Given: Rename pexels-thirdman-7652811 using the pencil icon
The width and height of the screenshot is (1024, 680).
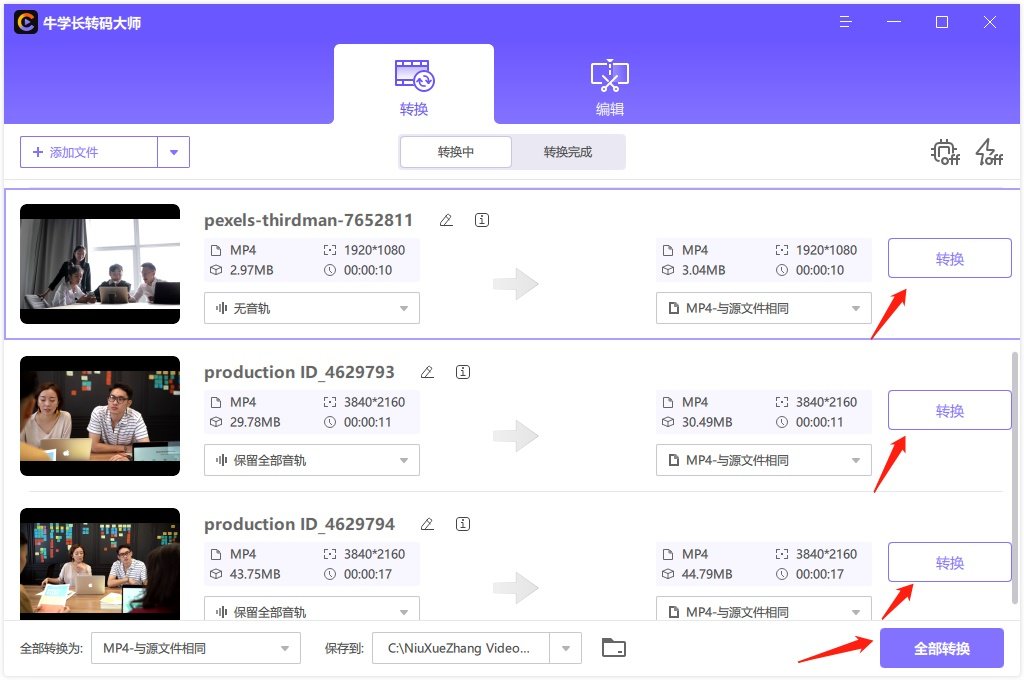Looking at the screenshot, I should point(446,220).
